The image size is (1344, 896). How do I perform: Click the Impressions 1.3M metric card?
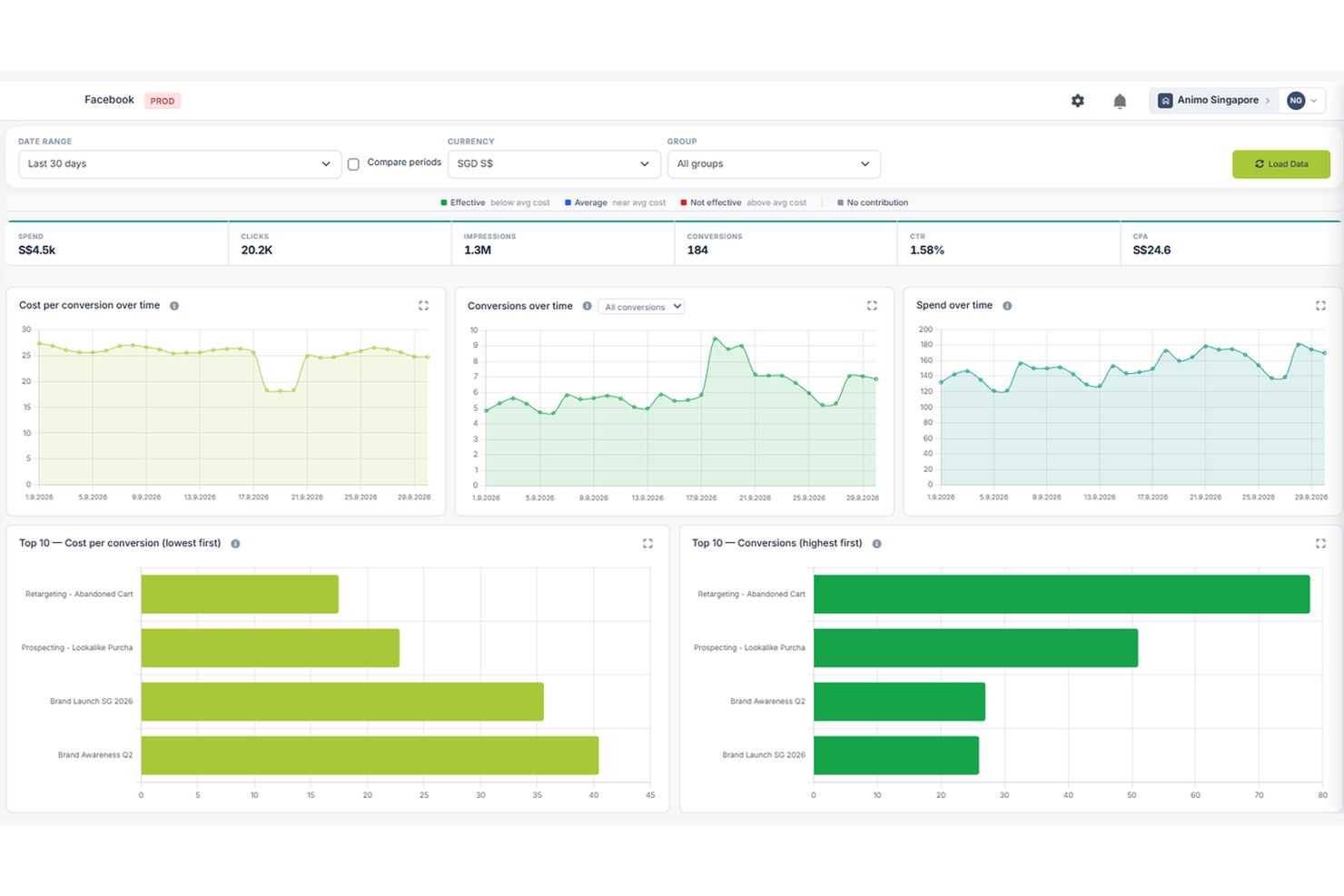coord(563,243)
